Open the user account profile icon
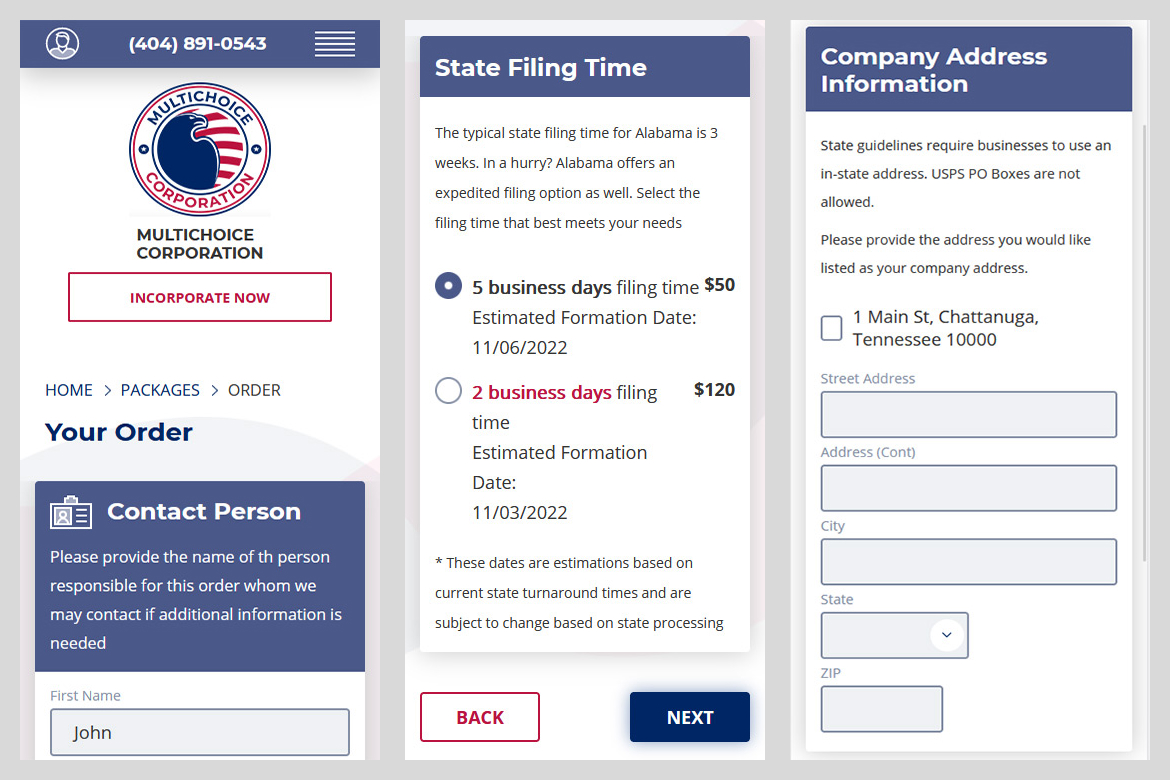Viewport: 1170px width, 780px height. (x=63, y=43)
